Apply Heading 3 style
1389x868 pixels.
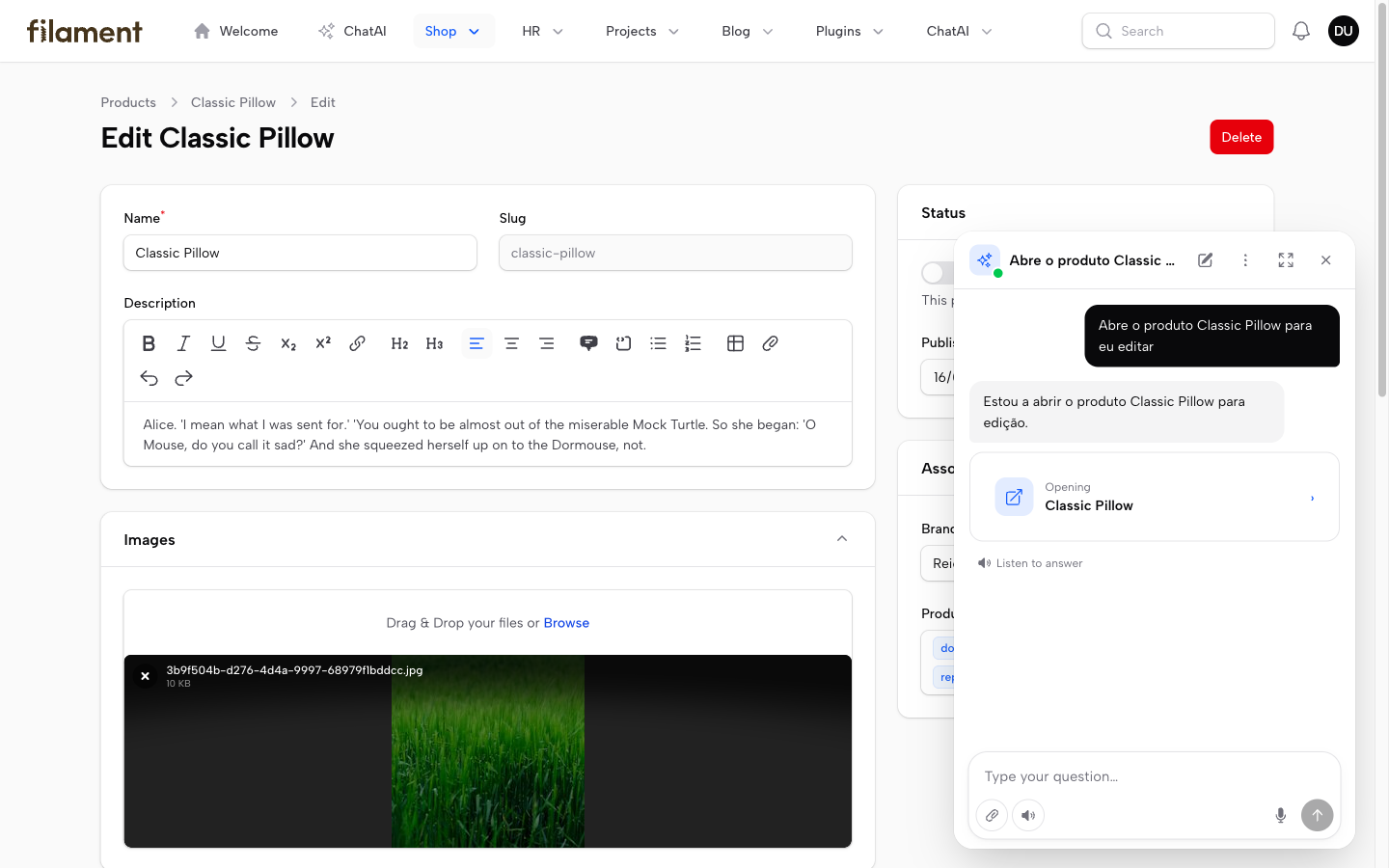pos(434,343)
